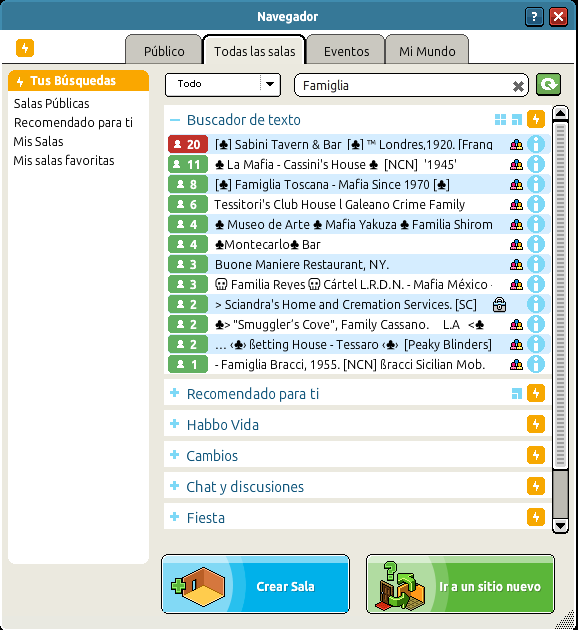Open info for Sabini Tavern & Bar room
The width and height of the screenshot is (578, 630).
(536, 144)
